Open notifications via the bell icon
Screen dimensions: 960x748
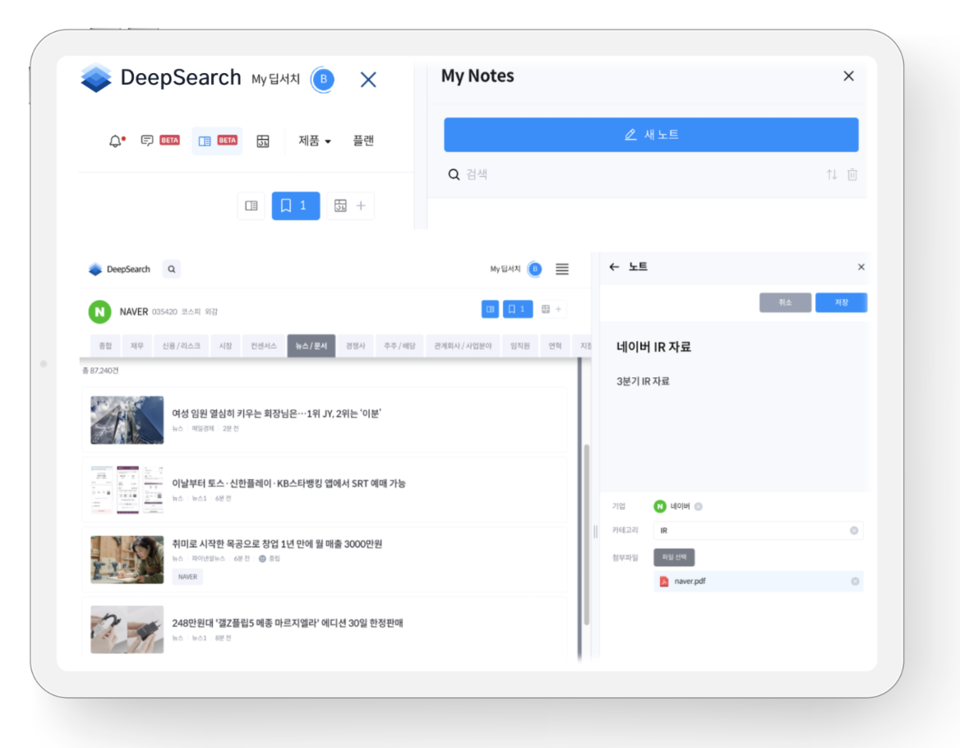click(x=115, y=140)
